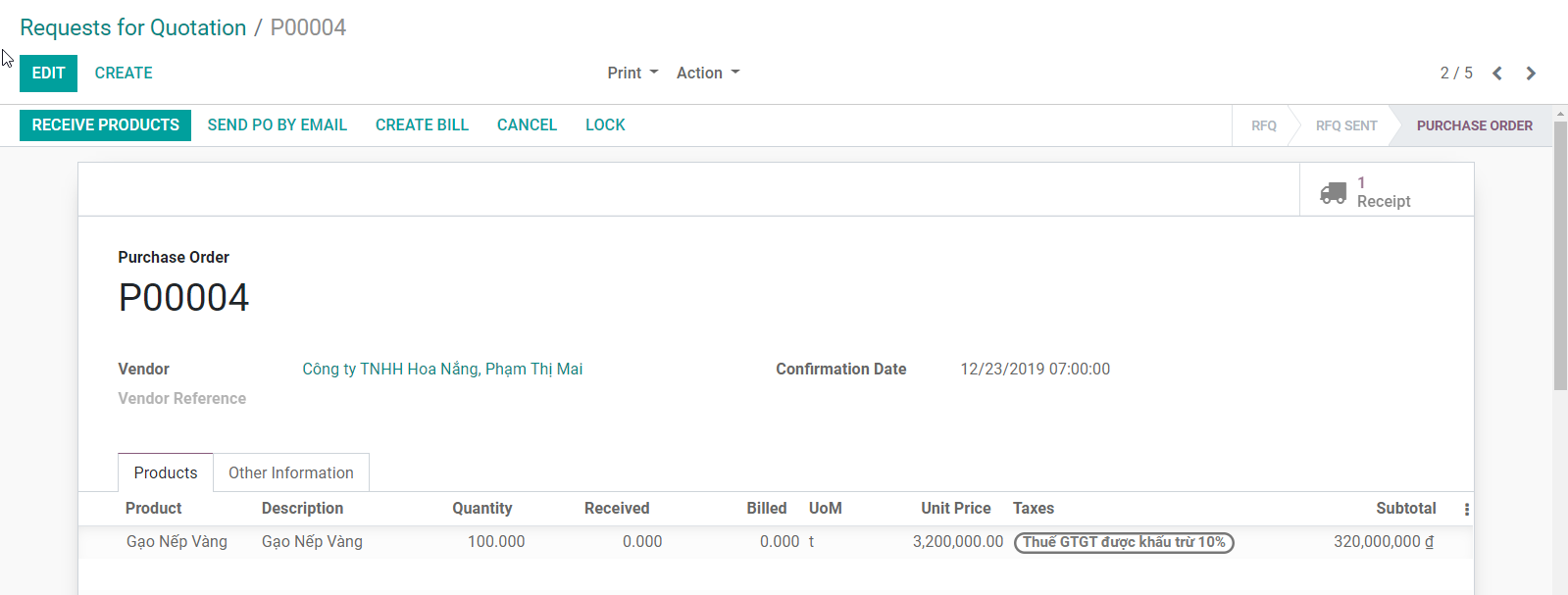Screen dimensions: 1568x595
Task: Send PO by Email
Action: pos(277,125)
